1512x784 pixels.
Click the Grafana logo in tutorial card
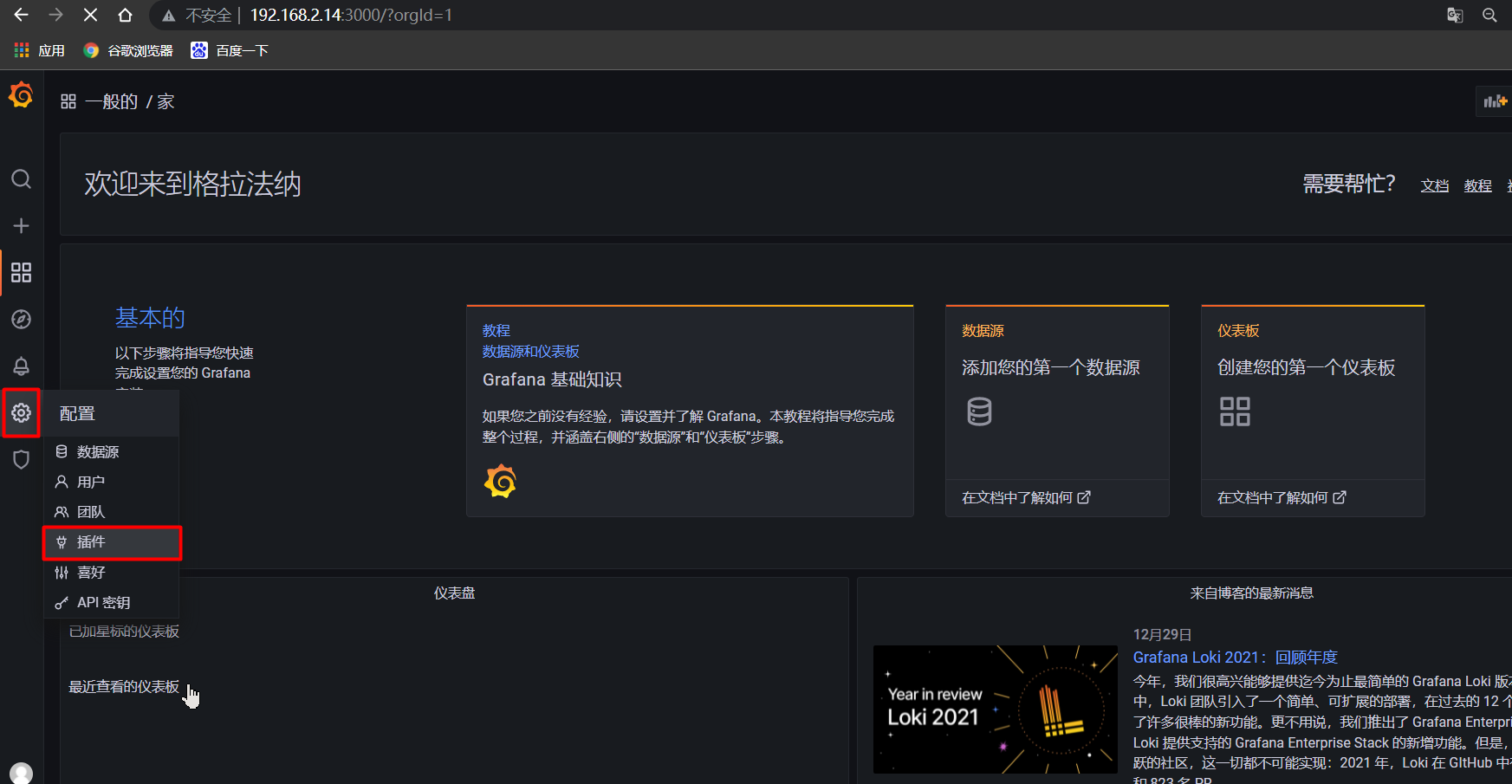pyautogui.click(x=501, y=482)
